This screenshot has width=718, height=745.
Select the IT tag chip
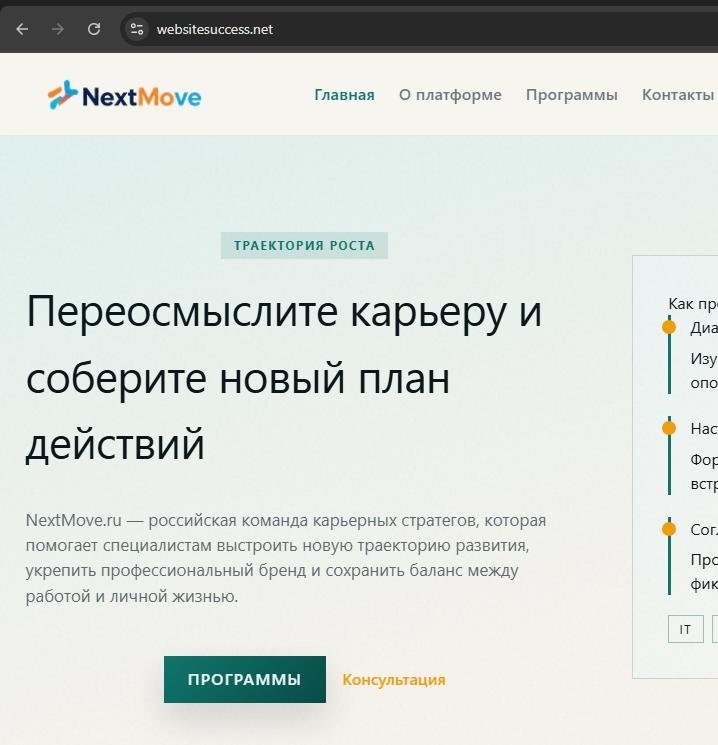click(685, 629)
